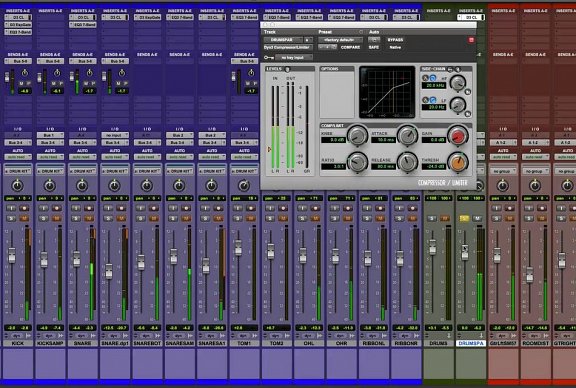The width and height of the screenshot is (576, 388).
Task: Solo the DRUMS aux track
Action: [x=432, y=219]
